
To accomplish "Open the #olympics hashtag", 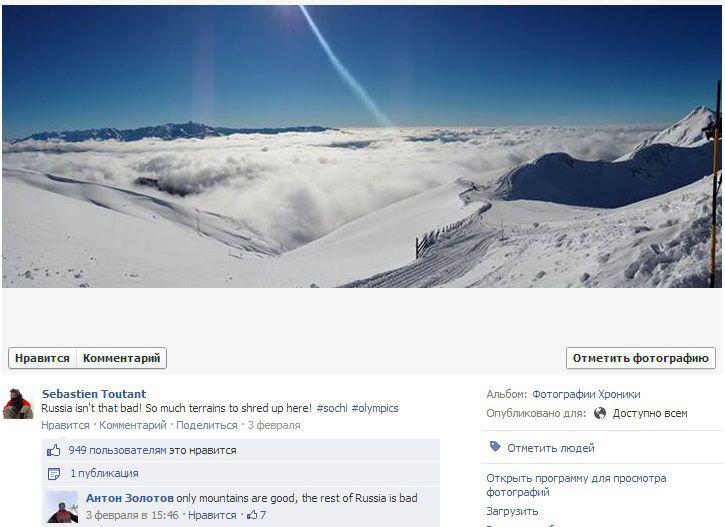I will pyautogui.click(x=375, y=408).
